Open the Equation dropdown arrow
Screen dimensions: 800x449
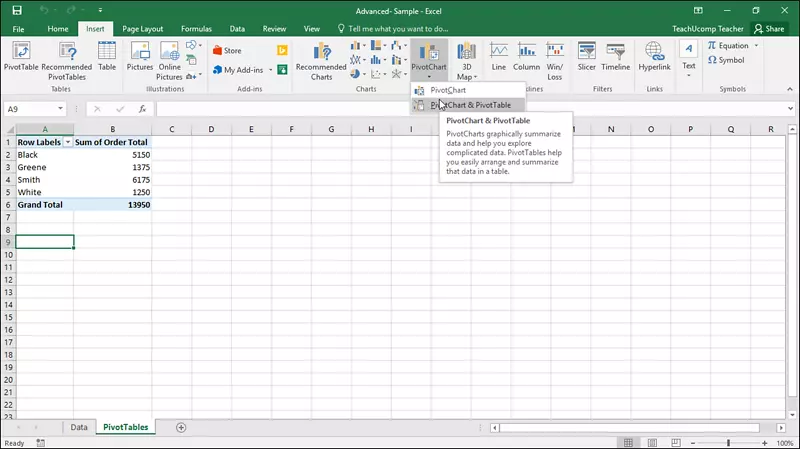(756, 45)
